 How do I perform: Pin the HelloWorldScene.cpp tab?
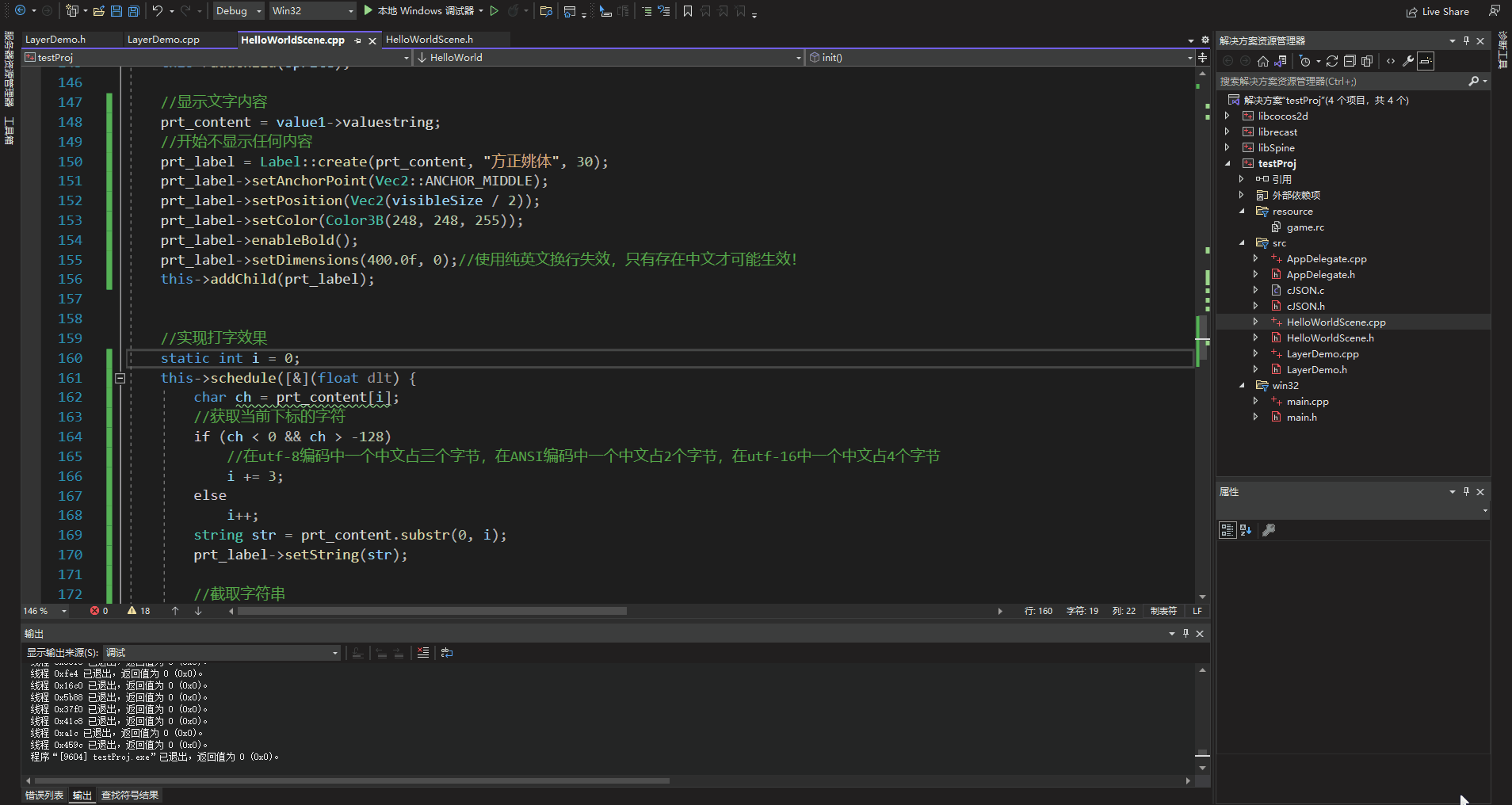(358, 40)
